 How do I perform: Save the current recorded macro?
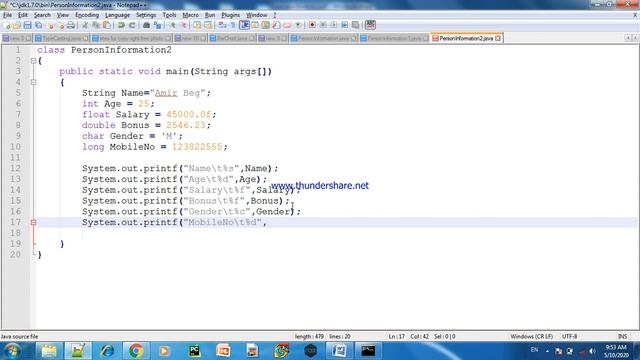(356, 25)
